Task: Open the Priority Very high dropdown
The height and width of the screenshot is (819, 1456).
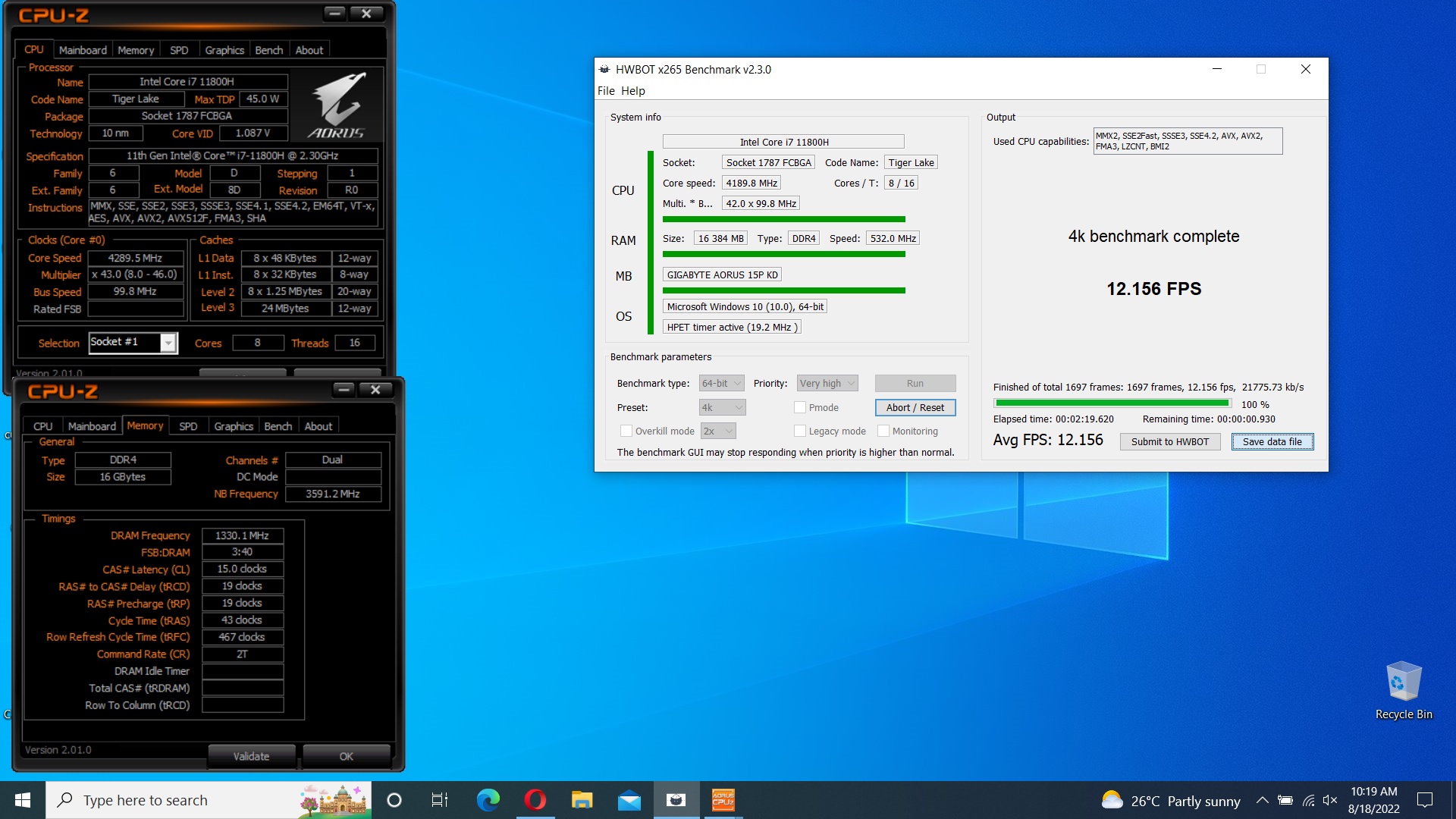Action: click(x=827, y=384)
